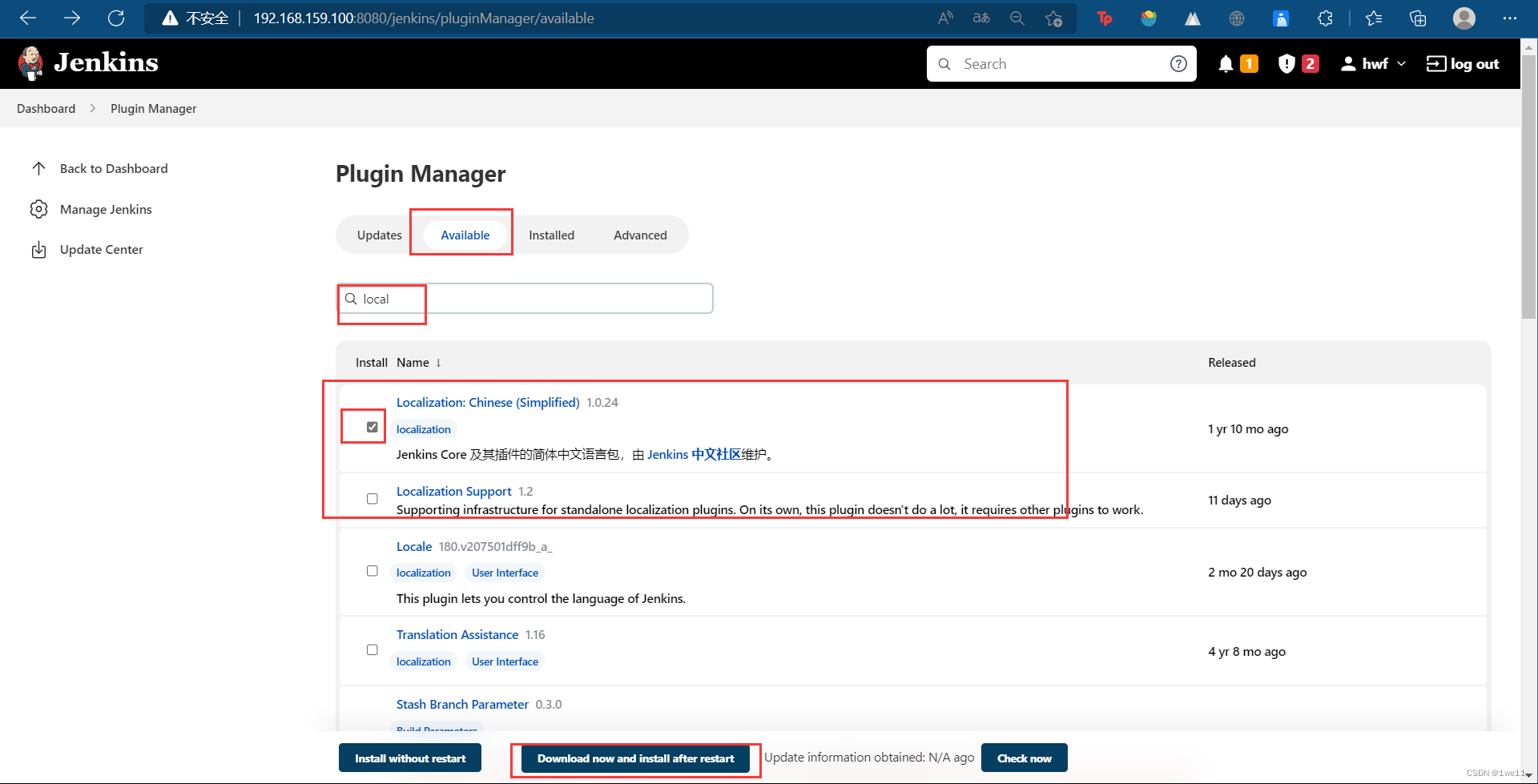Open the security shield warnings badge 2
This screenshot has width=1538, height=784.
pyautogui.click(x=1298, y=64)
